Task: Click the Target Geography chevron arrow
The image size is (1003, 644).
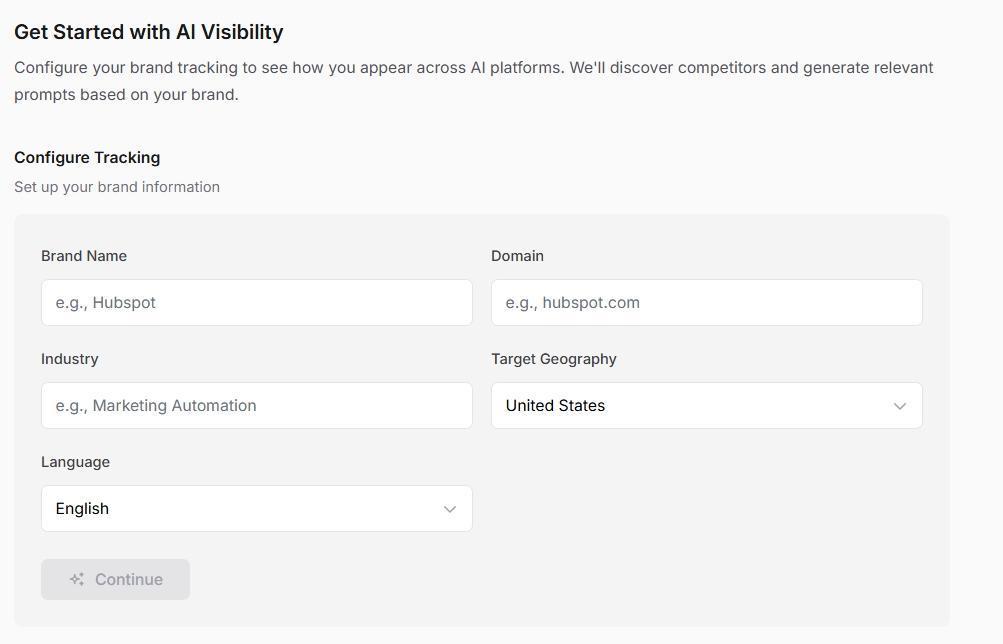Action: click(899, 406)
